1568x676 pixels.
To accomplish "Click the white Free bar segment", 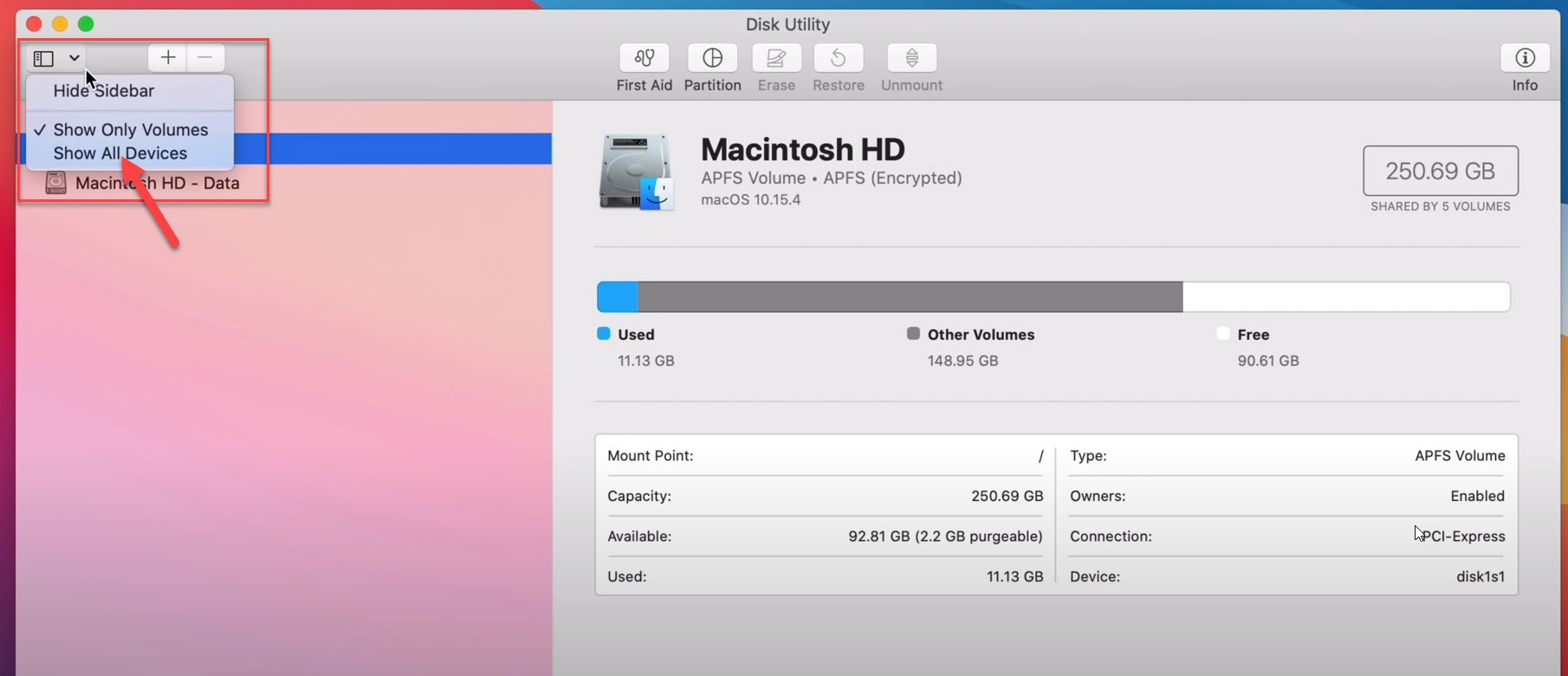I will tap(1346, 297).
